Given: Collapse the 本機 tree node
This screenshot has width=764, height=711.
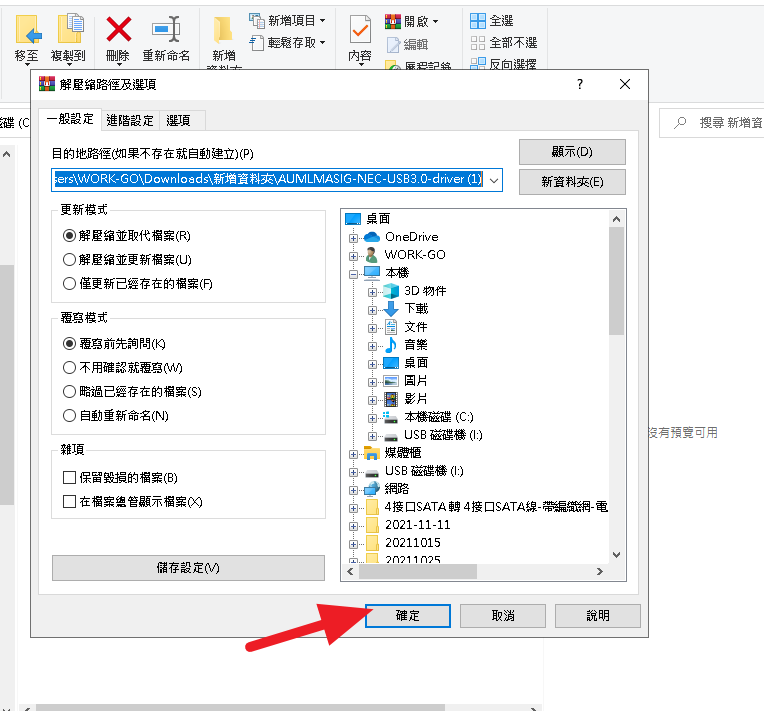Looking at the screenshot, I should click(x=353, y=274).
